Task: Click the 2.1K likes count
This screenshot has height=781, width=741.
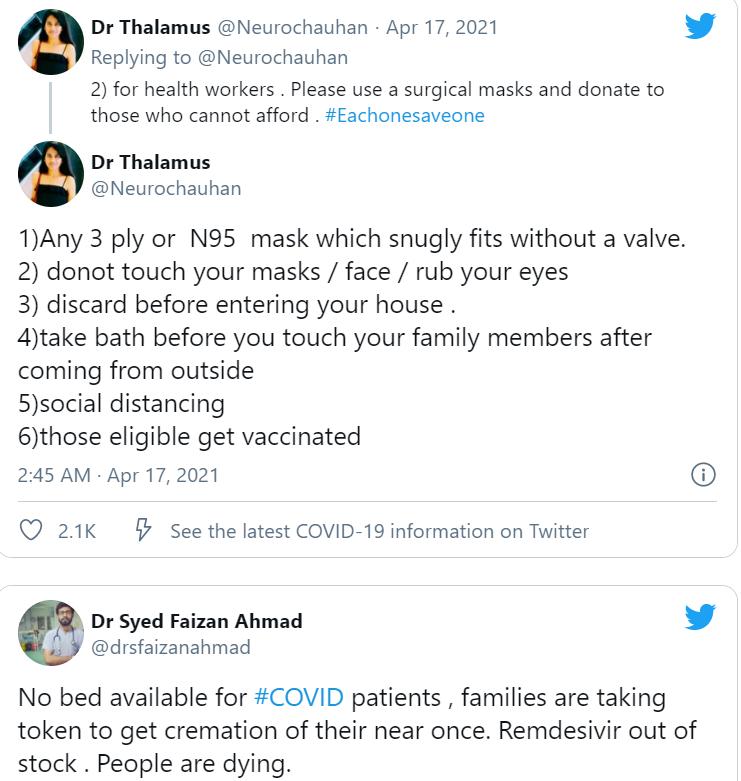Action: [x=77, y=531]
